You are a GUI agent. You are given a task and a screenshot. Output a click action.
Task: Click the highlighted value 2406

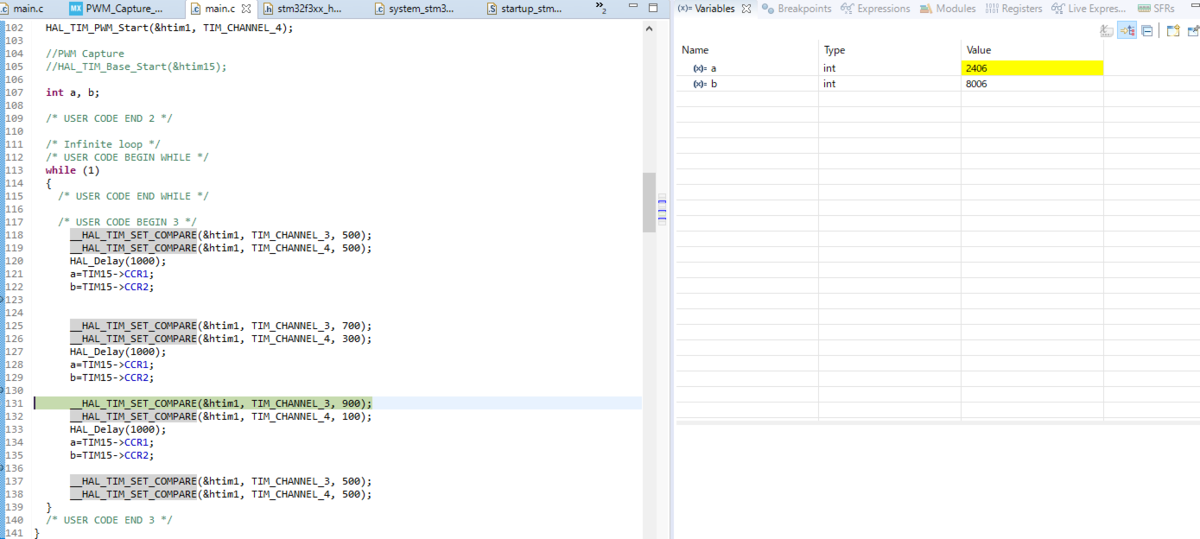(x=1032, y=68)
